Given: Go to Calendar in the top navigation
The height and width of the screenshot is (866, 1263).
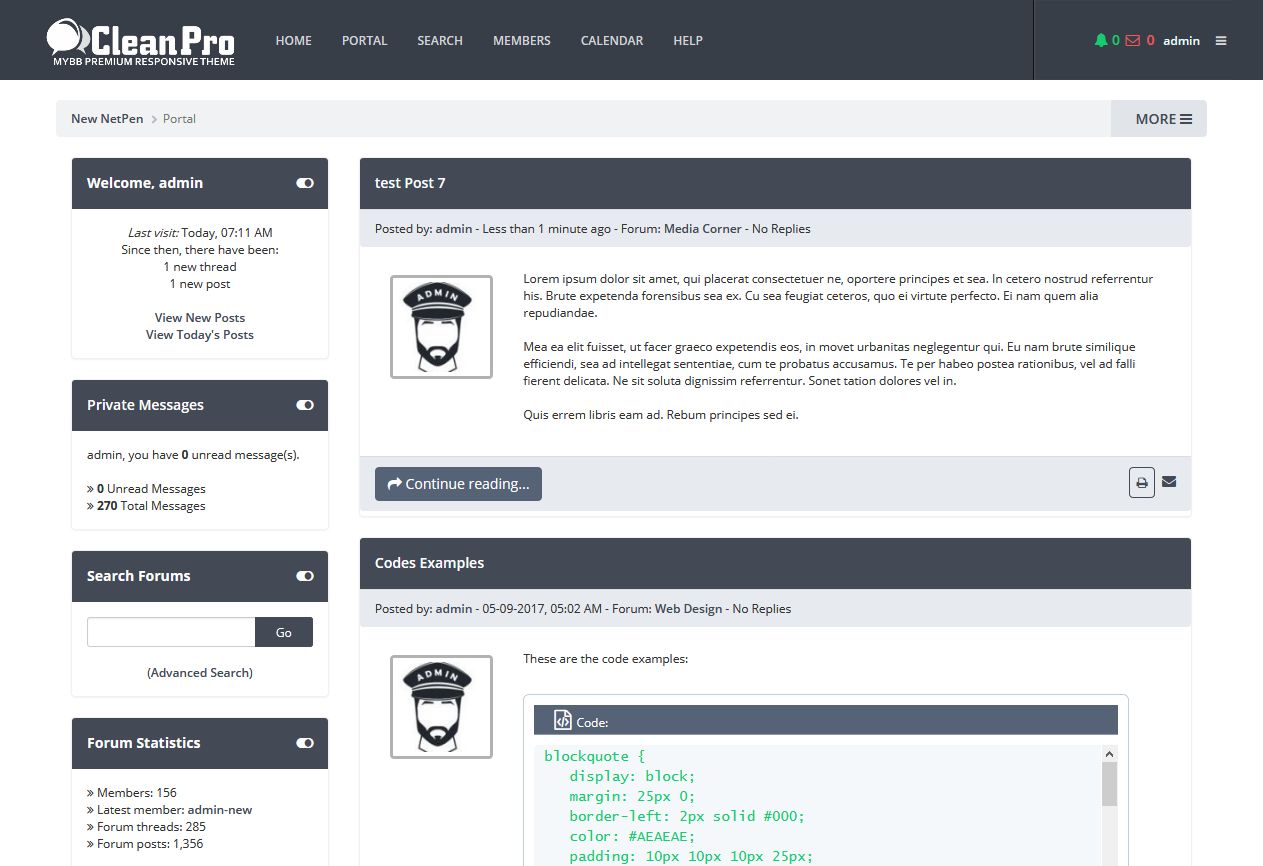Looking at the screenshot, I should pos(611,41).
